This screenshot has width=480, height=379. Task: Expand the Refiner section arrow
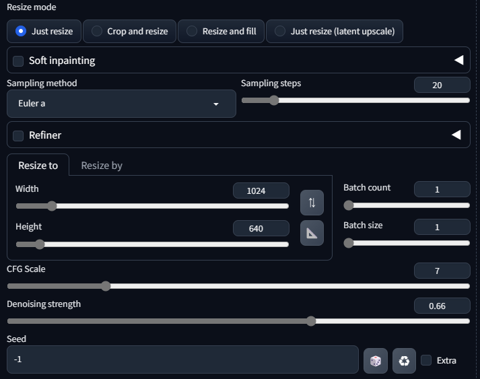pyautogui.click(x=456, y=135)
